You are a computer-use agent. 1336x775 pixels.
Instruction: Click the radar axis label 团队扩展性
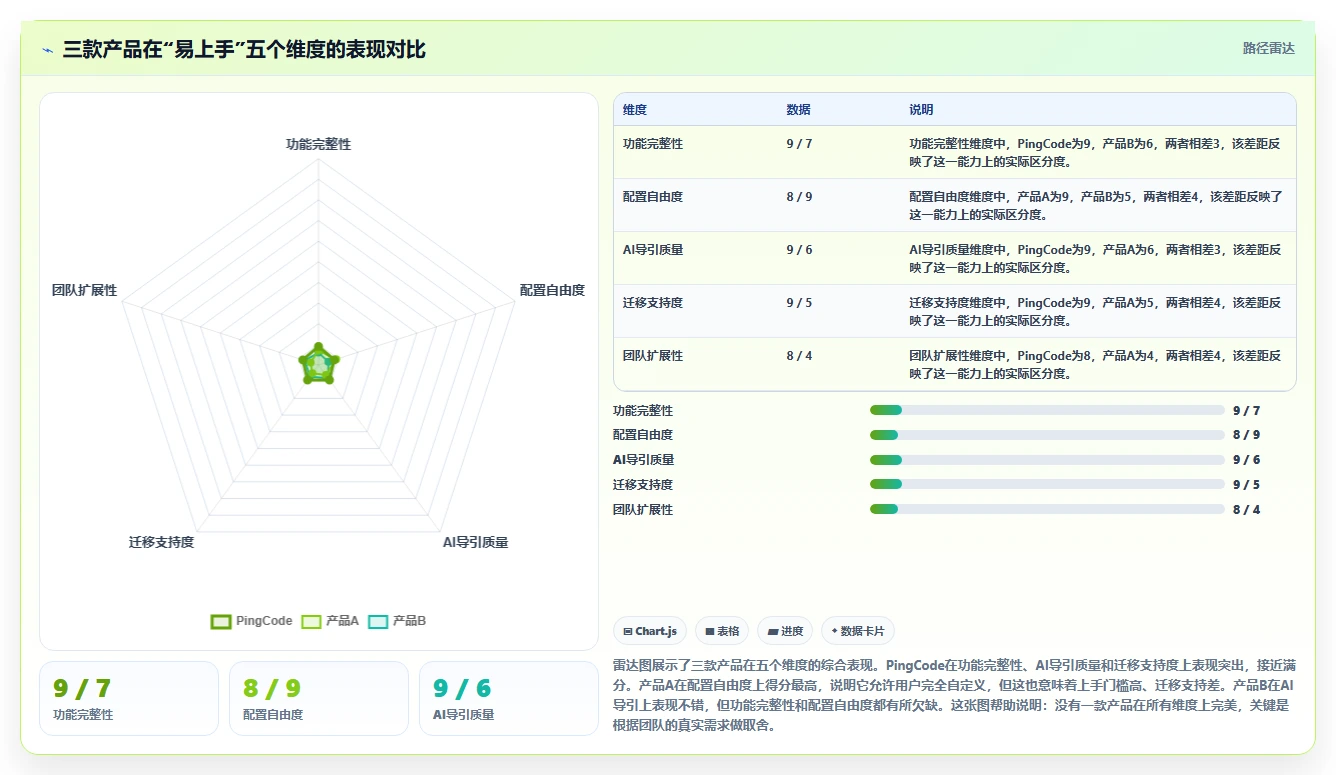85,290
